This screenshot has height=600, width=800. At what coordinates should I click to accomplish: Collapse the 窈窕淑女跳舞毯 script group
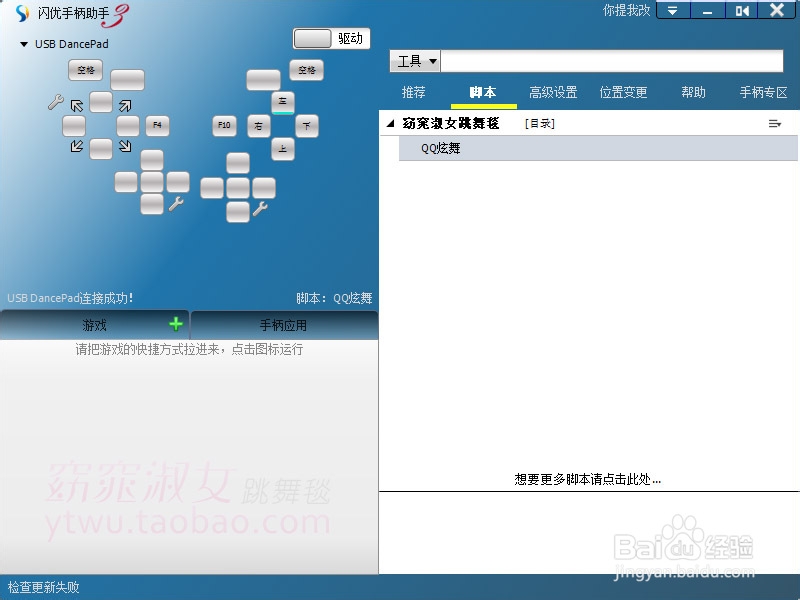[390, 123]
